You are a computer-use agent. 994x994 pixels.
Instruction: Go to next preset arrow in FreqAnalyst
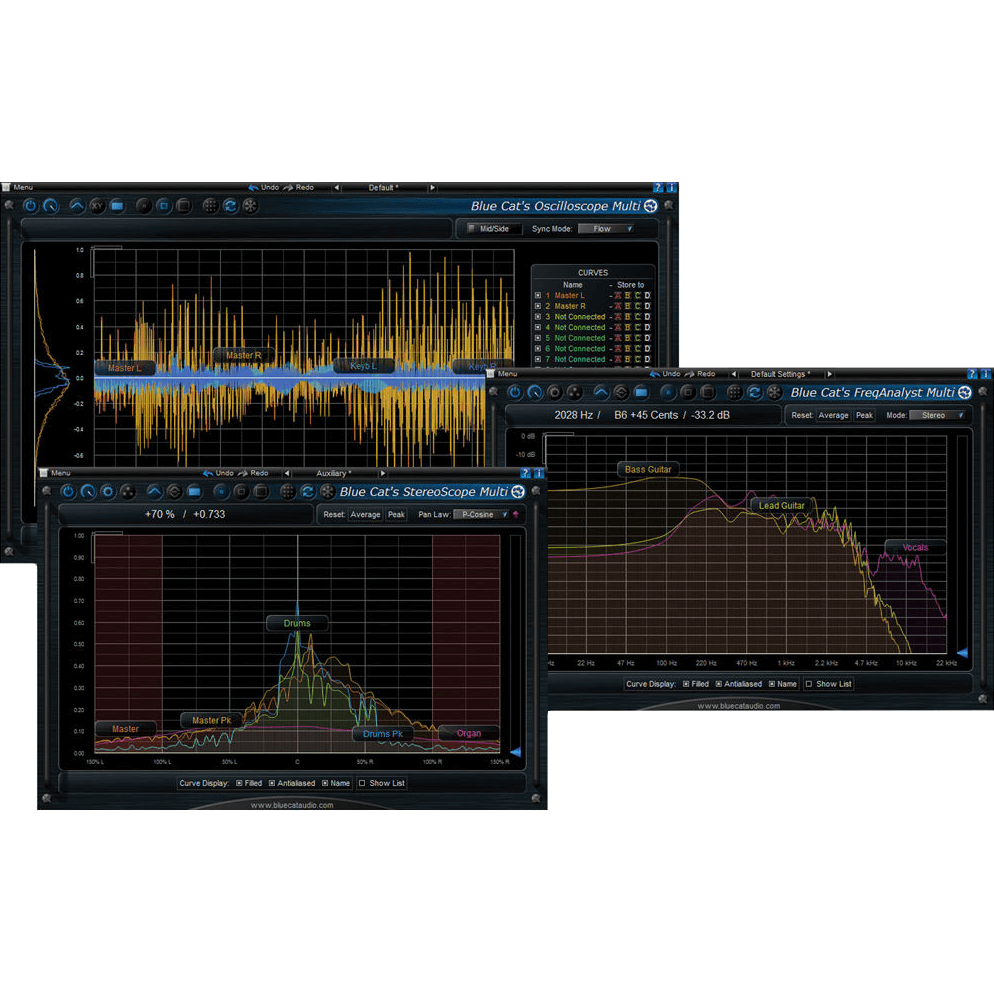coord(829,374)
